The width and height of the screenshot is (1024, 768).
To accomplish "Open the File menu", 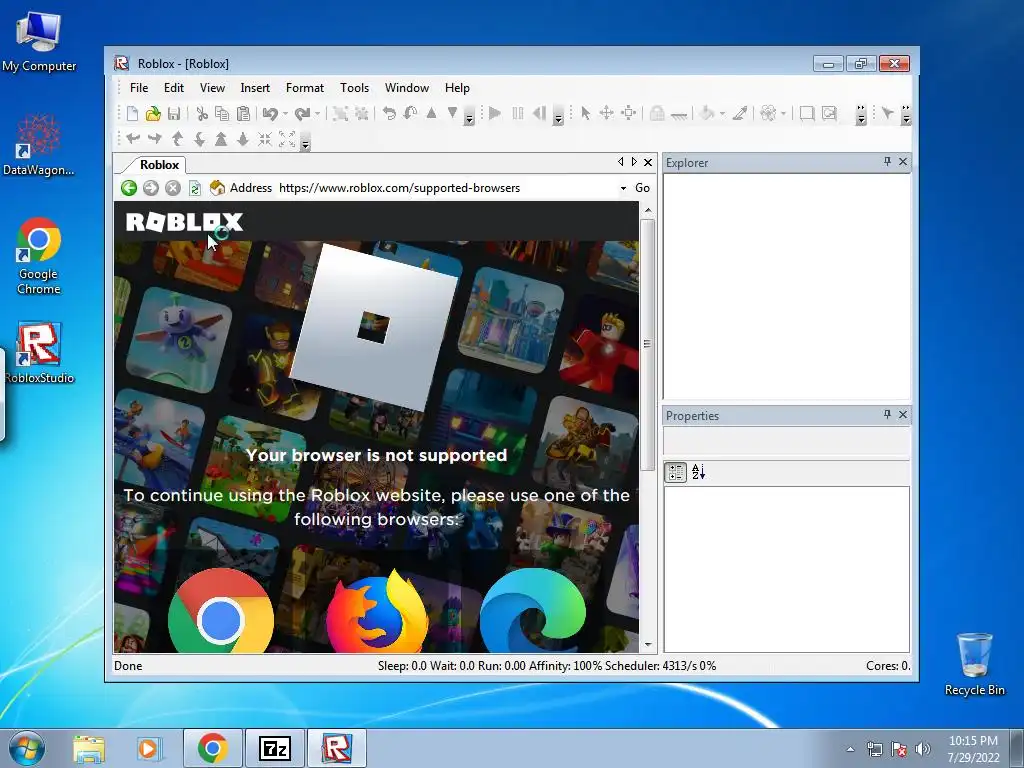I will pos(138,88).
